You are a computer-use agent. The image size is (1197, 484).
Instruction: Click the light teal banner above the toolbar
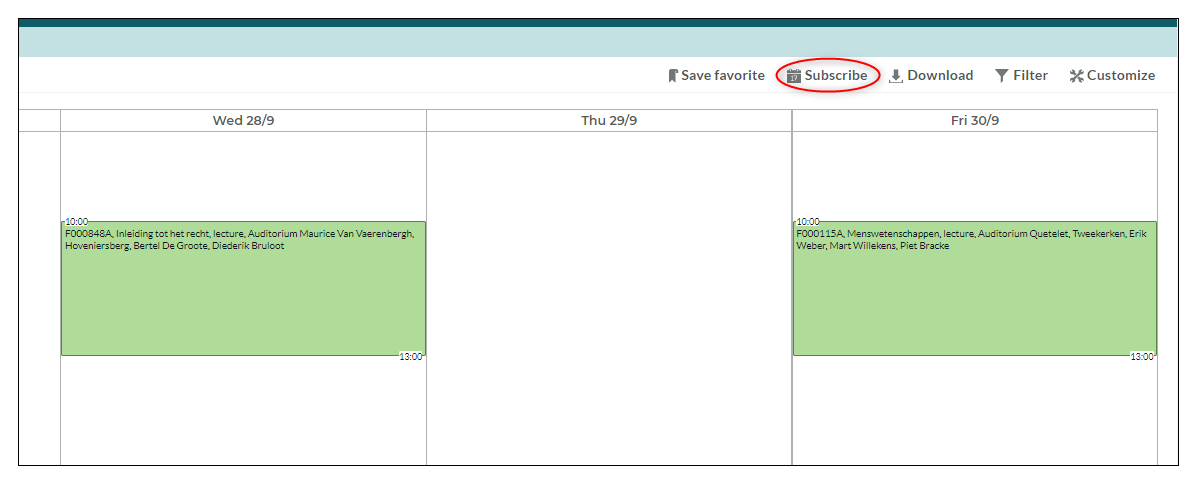coord(598,42)
